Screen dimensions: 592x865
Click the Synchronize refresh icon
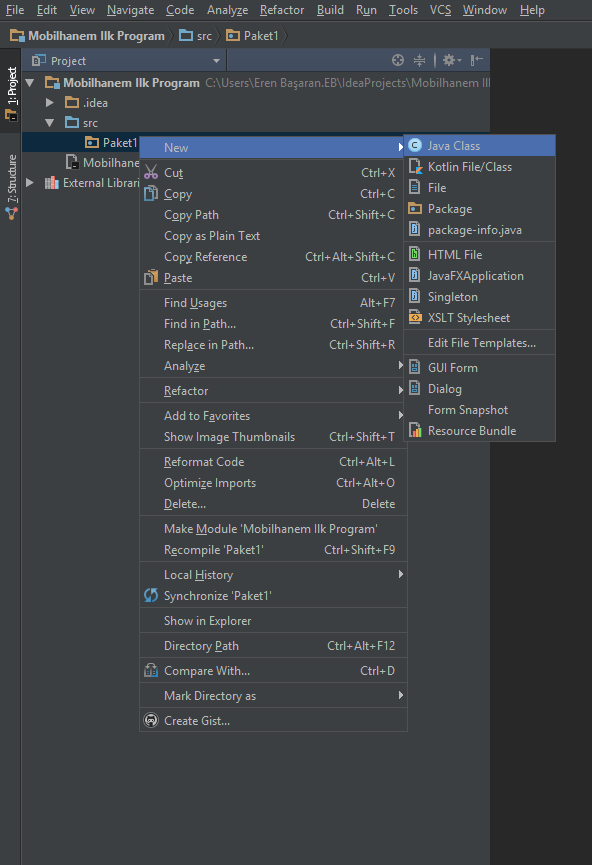(151, 595)
